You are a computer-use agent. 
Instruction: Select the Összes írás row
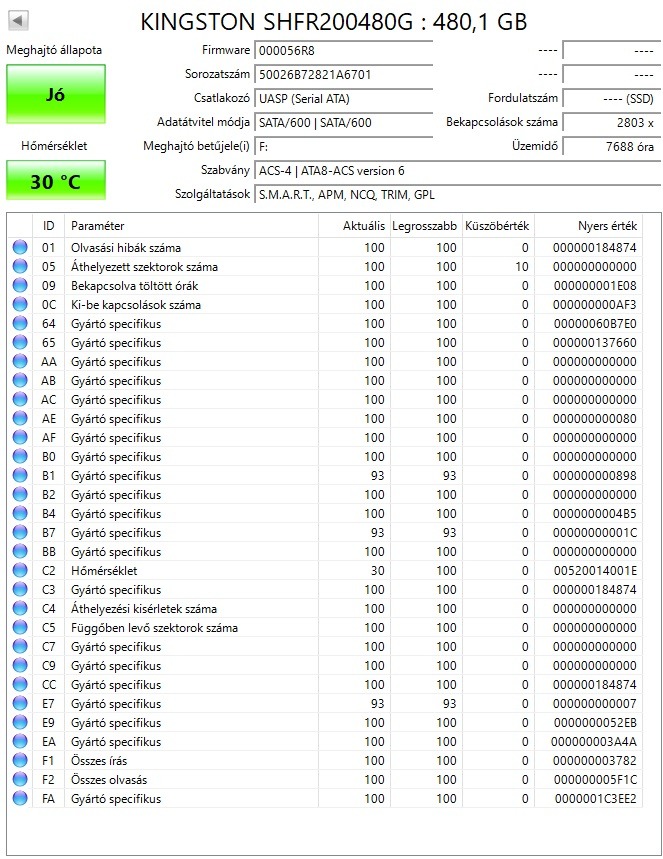(x=324, y=760)
